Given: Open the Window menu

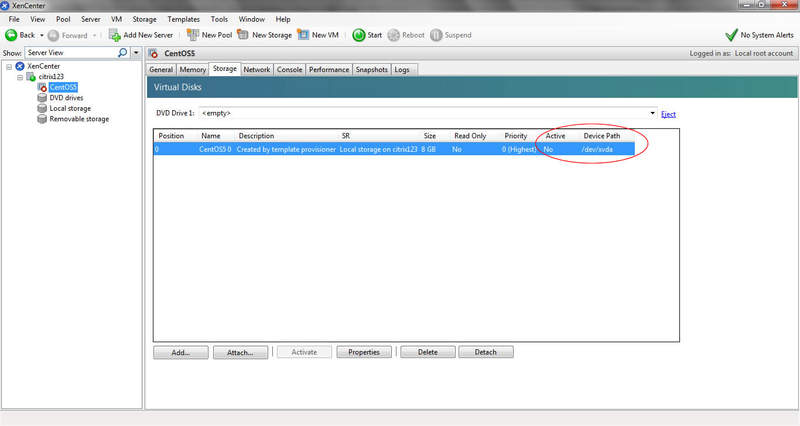Looking at the screenshot, I should [252, 19].
